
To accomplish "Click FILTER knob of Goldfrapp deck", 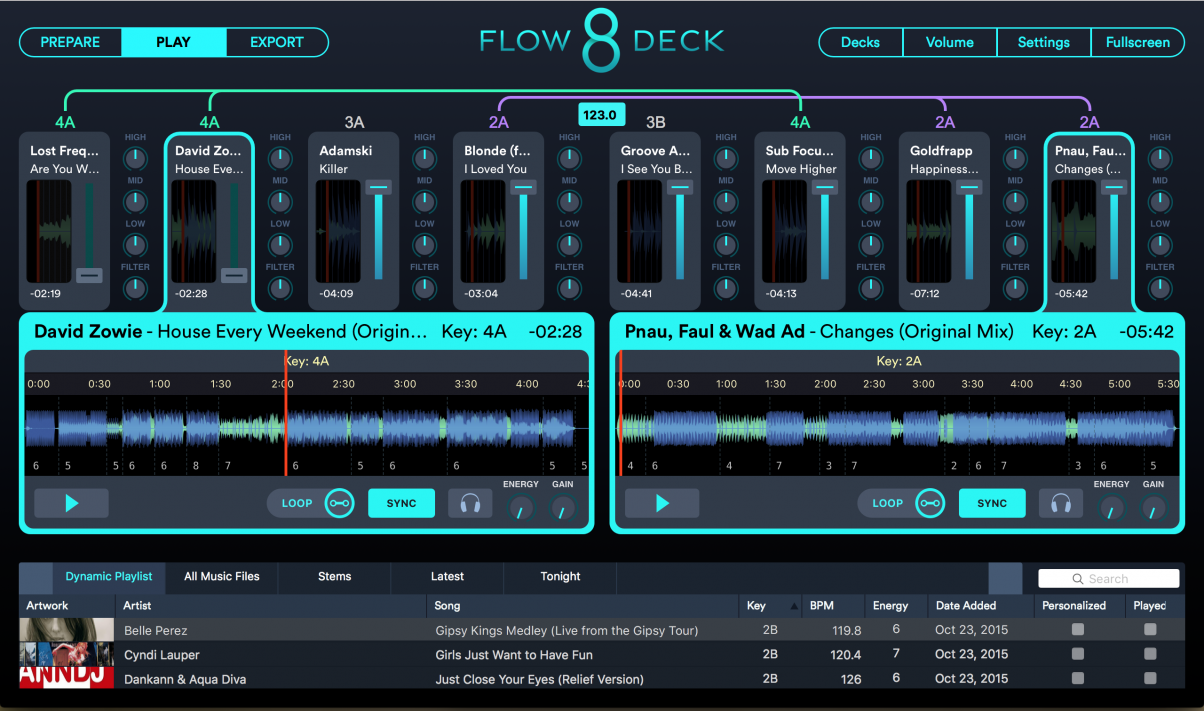I will point(1015,288).
